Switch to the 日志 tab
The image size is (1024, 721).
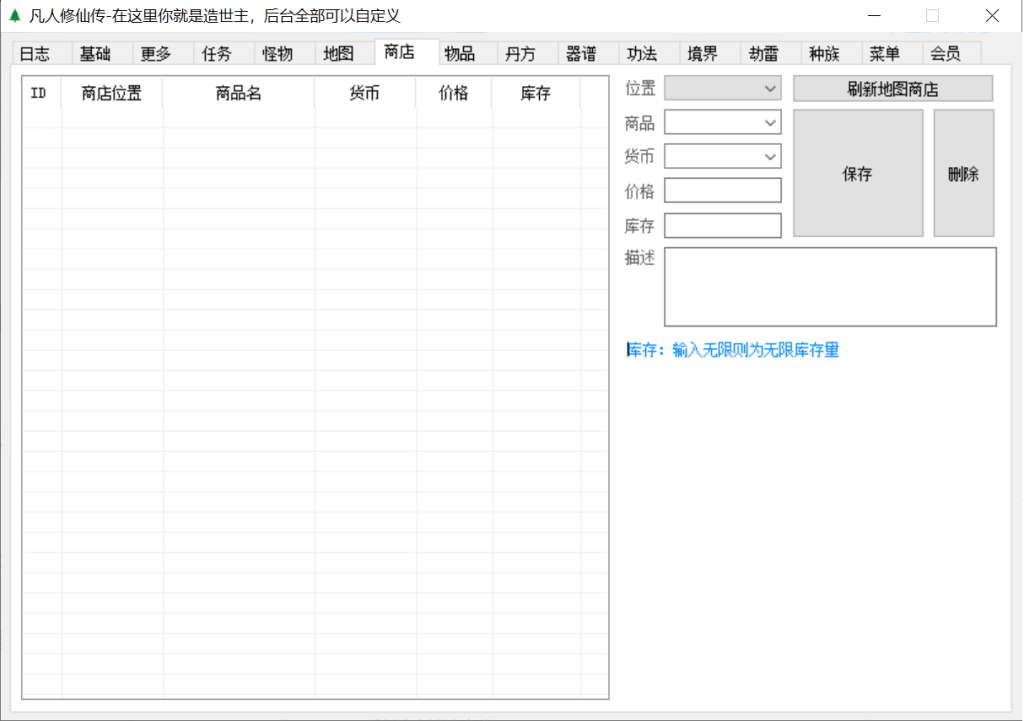pos(35,54)
